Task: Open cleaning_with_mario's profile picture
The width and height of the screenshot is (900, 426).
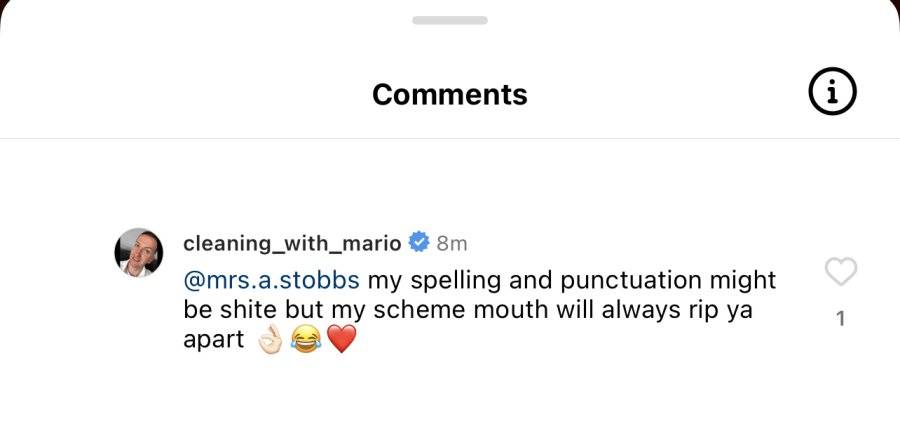Action: tap(138, 253)
